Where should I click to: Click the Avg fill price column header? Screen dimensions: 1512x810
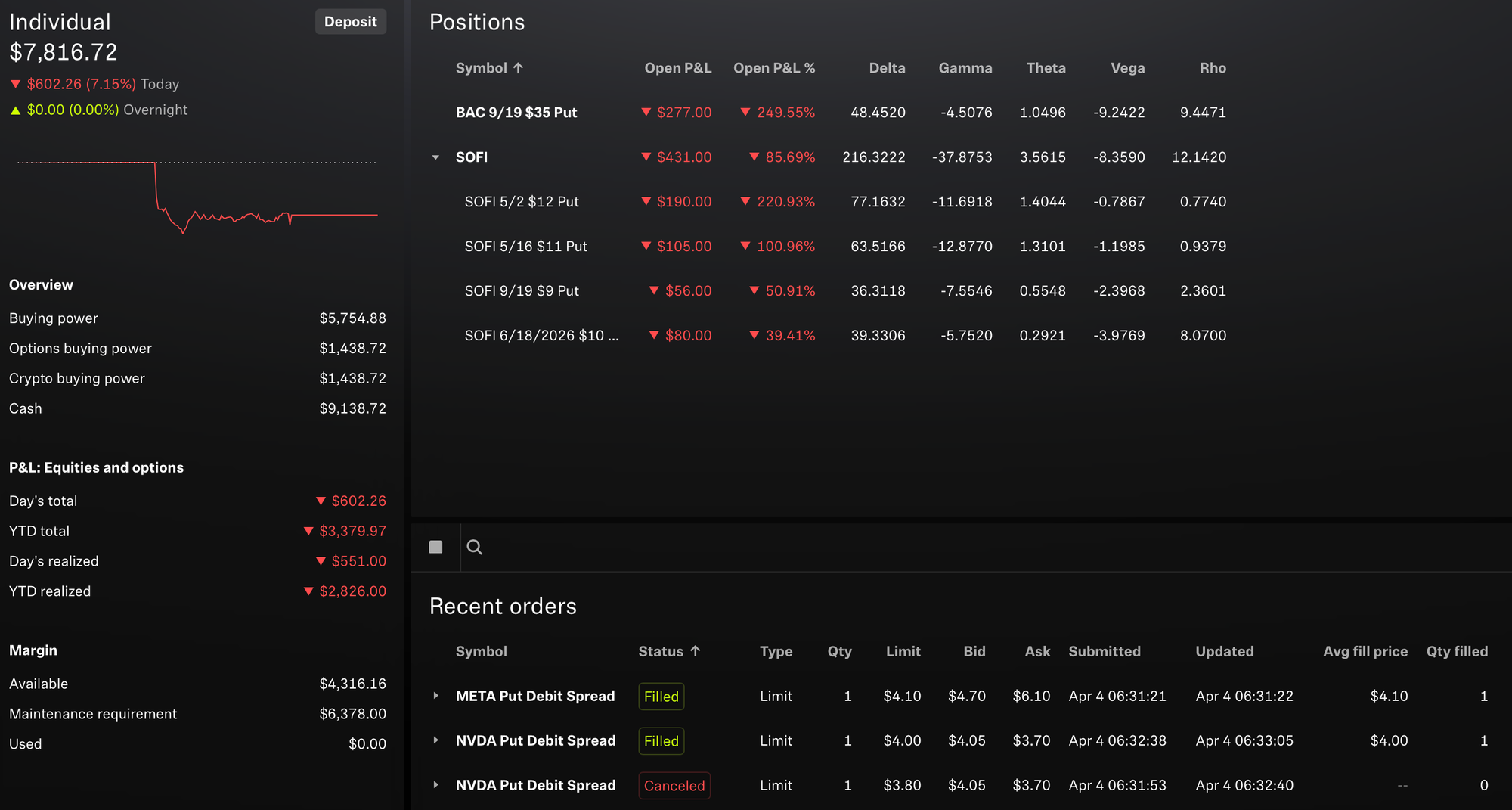pyautogui.click(x=1365, y=651)
